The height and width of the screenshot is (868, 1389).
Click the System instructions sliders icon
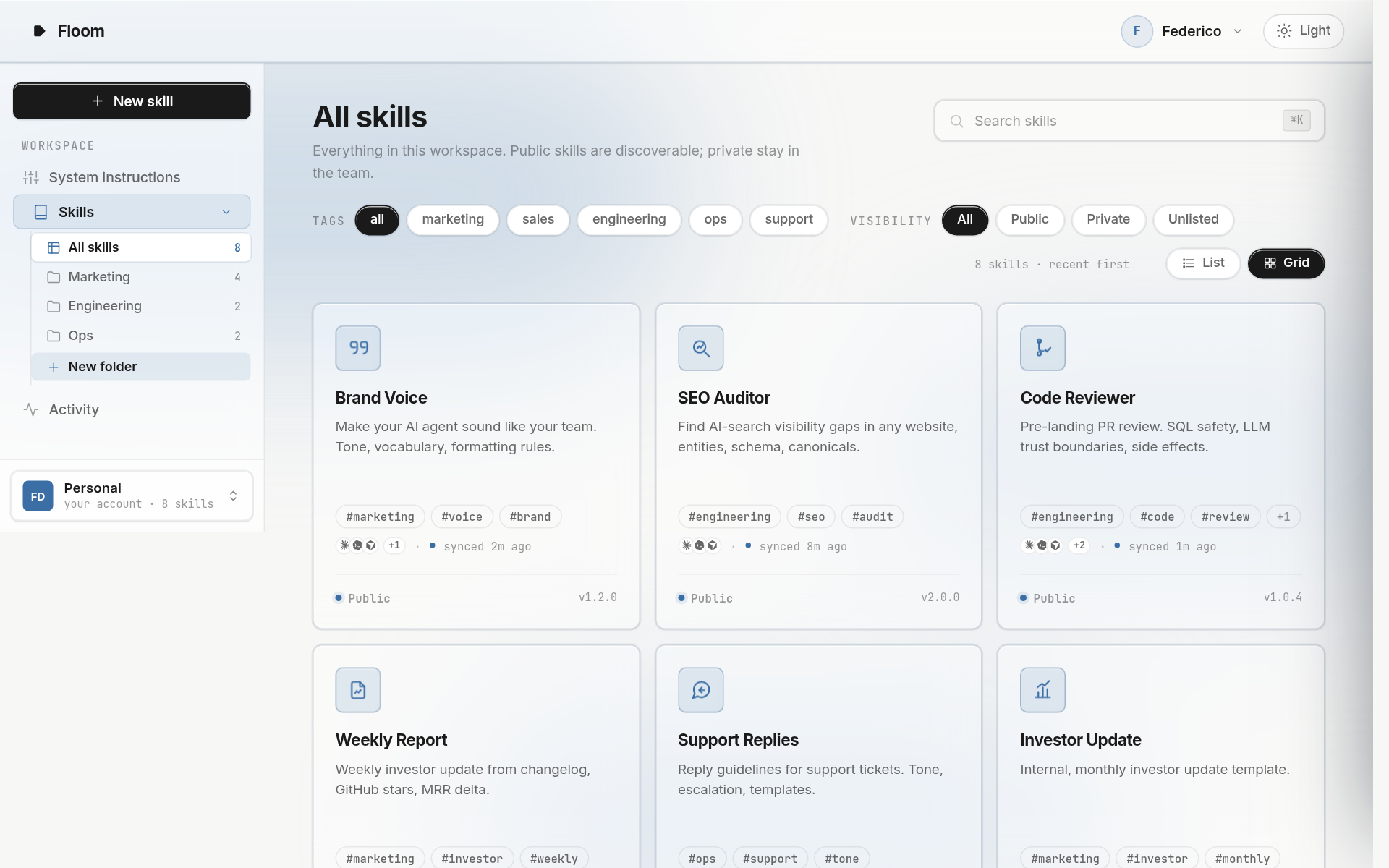pyautogui.click(x=31, y=177)
